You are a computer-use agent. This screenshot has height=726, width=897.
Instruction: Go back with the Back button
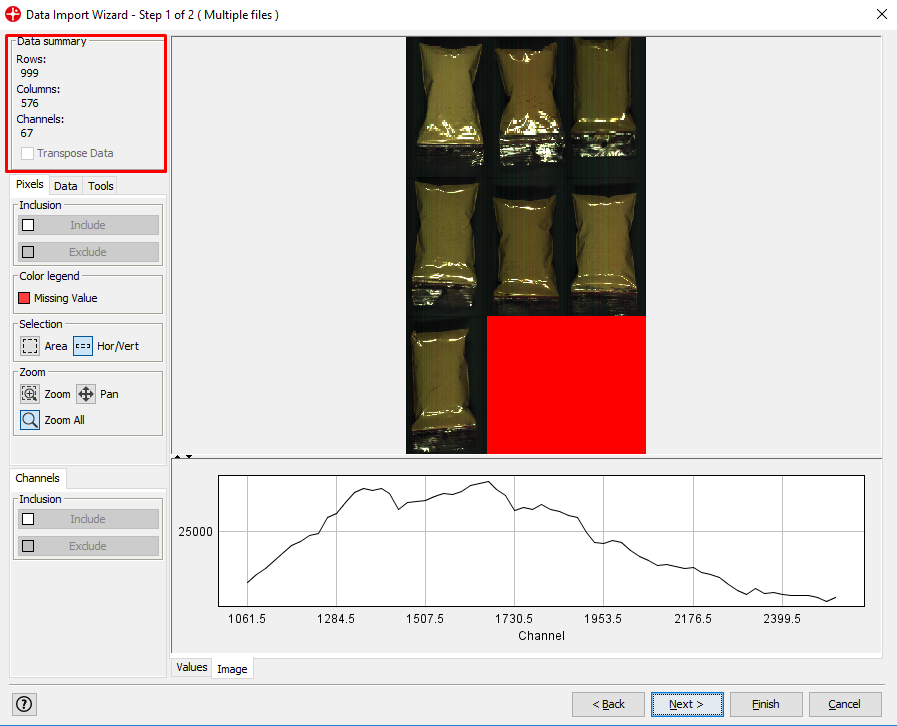[608, 704]
